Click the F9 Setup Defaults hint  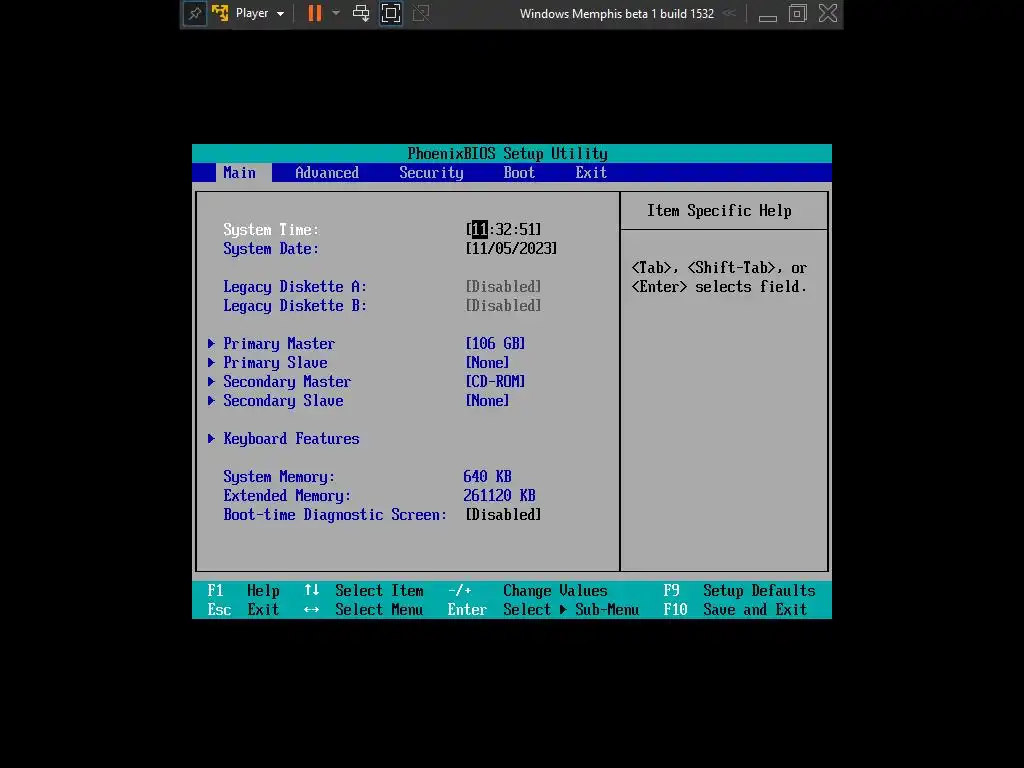point(739,591)
